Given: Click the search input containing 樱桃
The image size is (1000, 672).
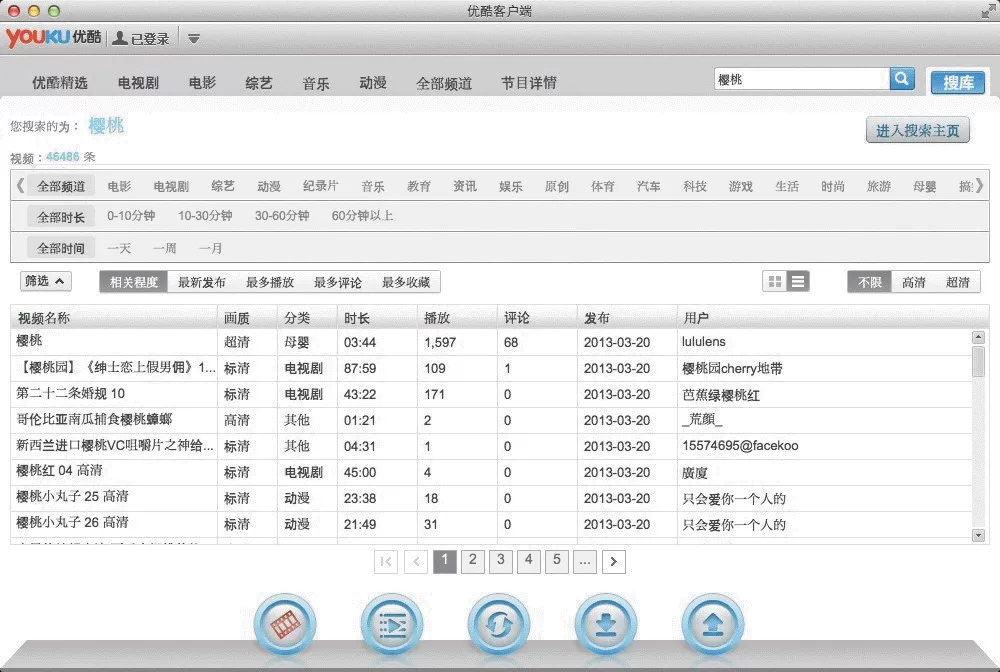Looking at the screenshot, I should pyautogui.click(x=802, y=79).
